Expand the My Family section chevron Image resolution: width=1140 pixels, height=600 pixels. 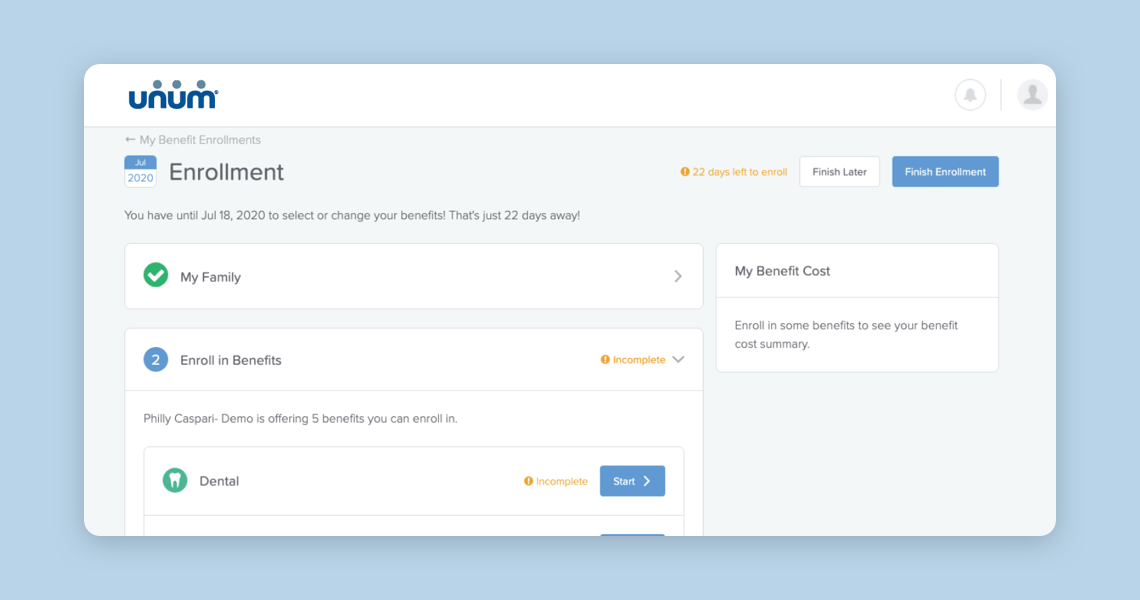tap(678, 276)
